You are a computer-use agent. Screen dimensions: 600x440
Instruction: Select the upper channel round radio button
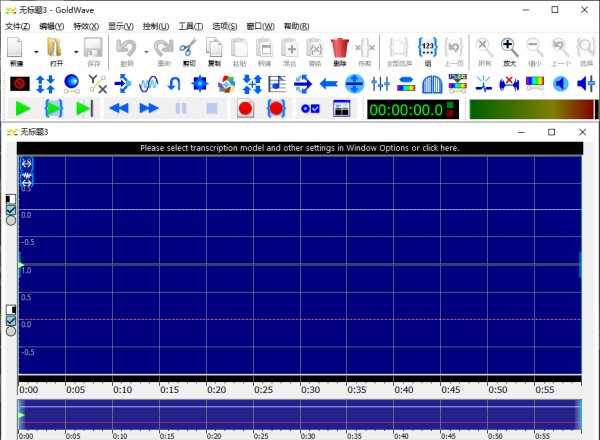tap(11, 220)
